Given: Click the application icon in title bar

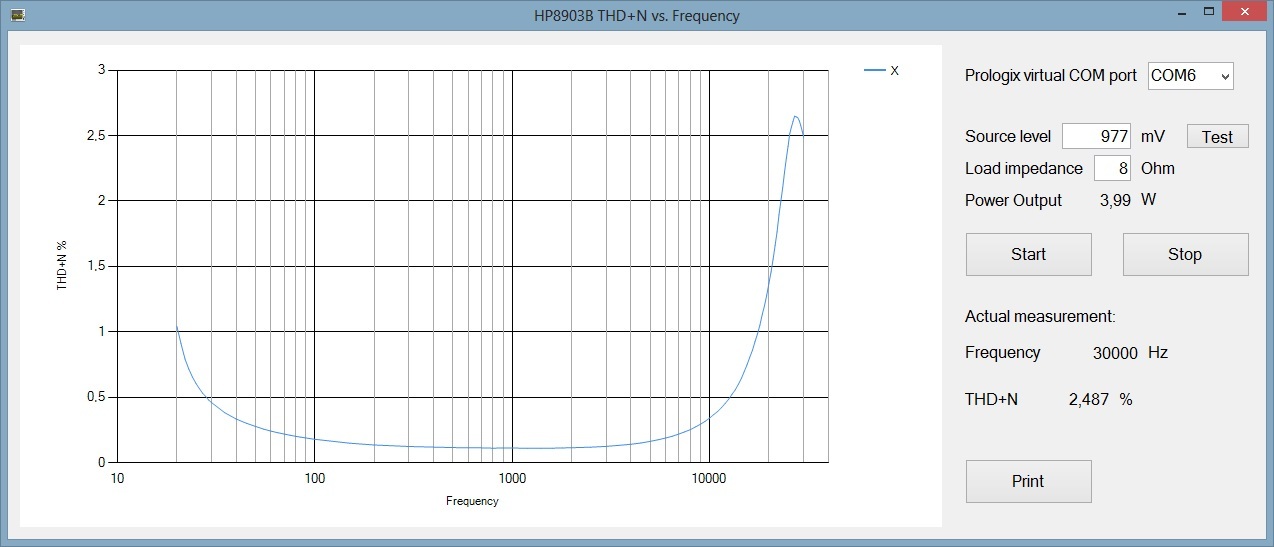Looking at the screenshot, I should click(x=20, y=15).
